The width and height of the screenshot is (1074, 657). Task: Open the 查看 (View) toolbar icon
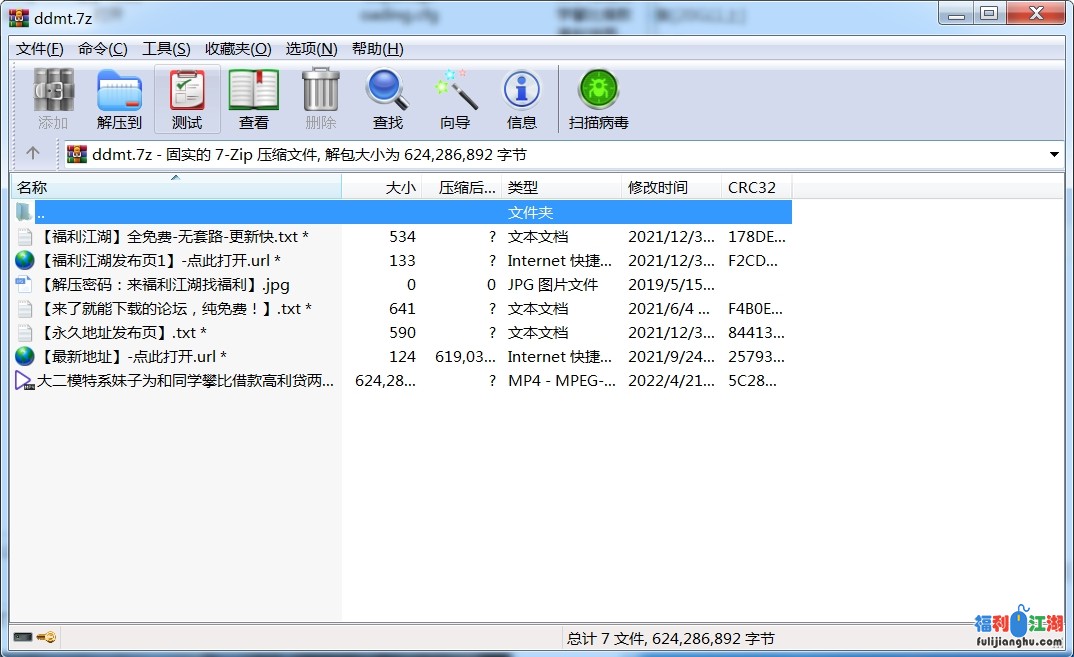(x=253, y=99)
